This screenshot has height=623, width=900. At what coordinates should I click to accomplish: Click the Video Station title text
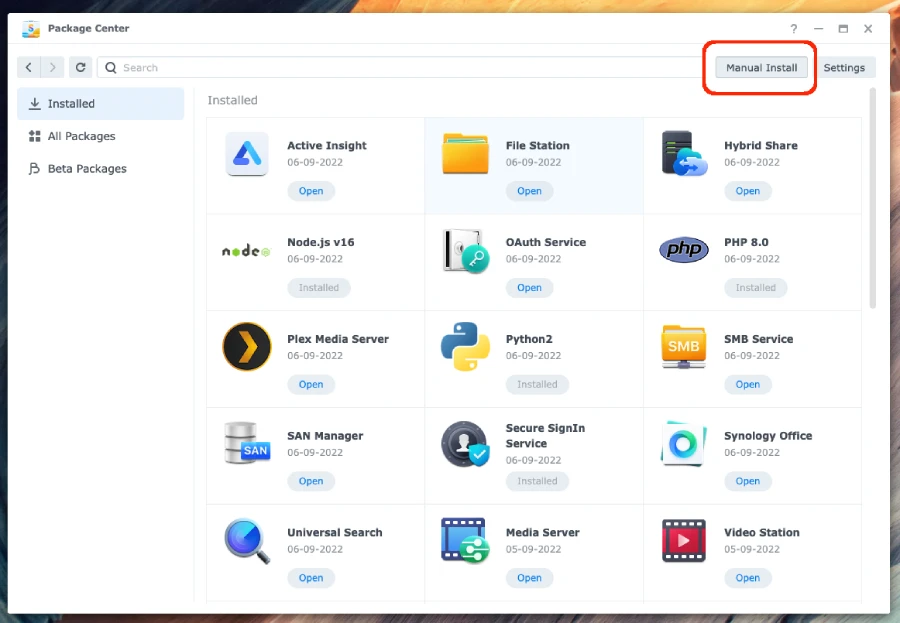pos(761,532)
